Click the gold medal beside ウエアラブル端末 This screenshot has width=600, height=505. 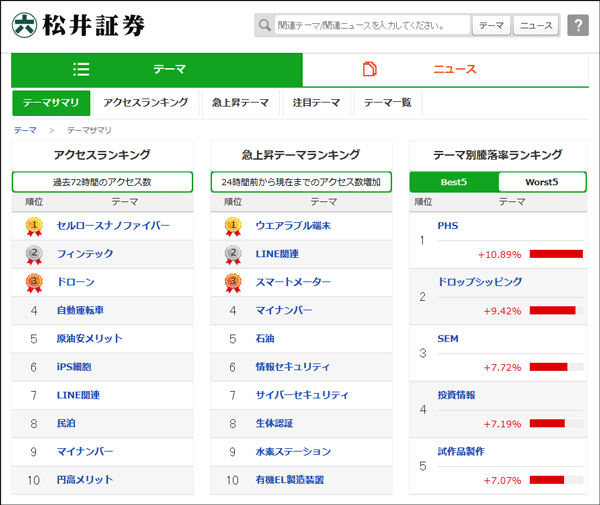pyautogui.click(x=233, y=226)
